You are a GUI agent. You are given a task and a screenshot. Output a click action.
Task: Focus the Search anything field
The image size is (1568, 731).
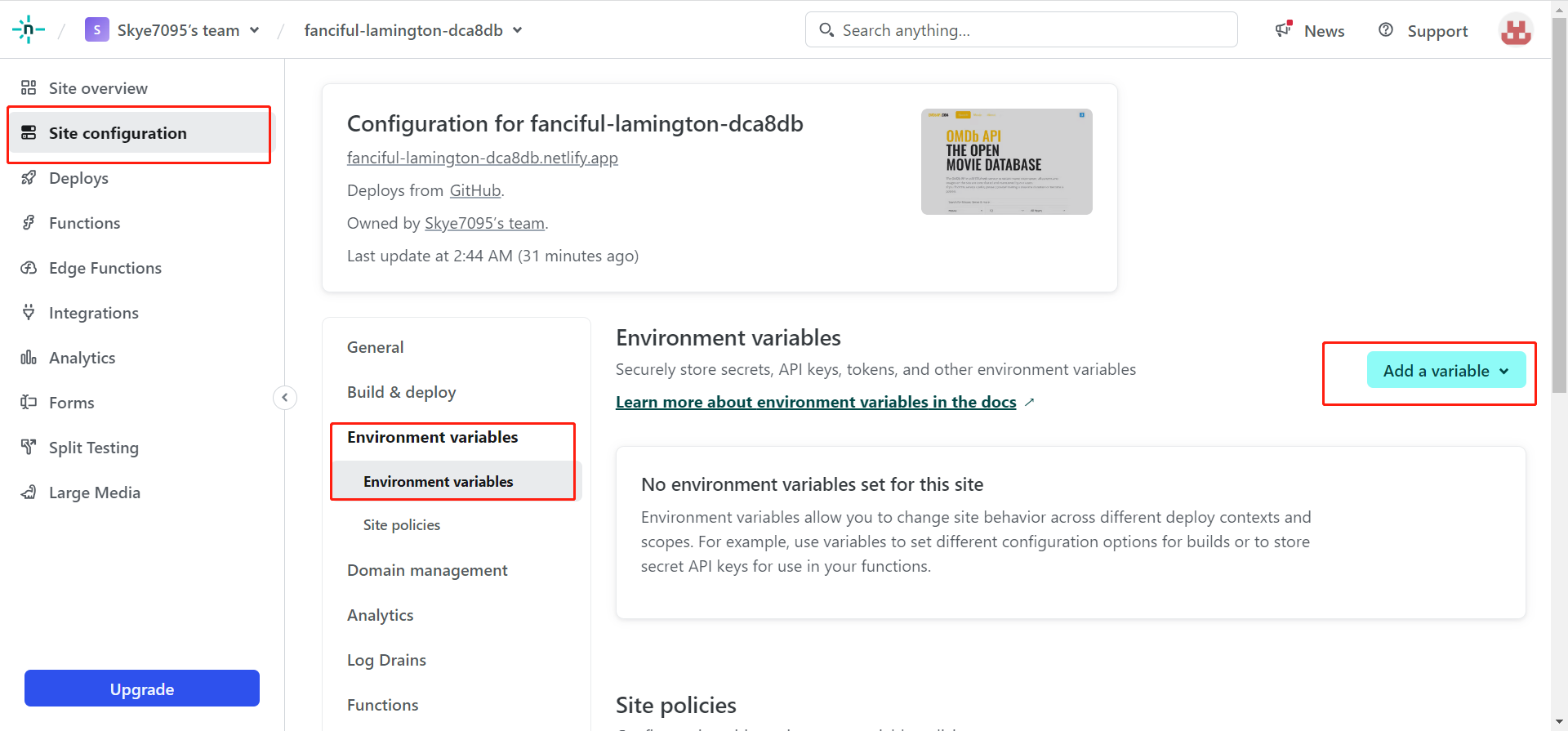1022,30
